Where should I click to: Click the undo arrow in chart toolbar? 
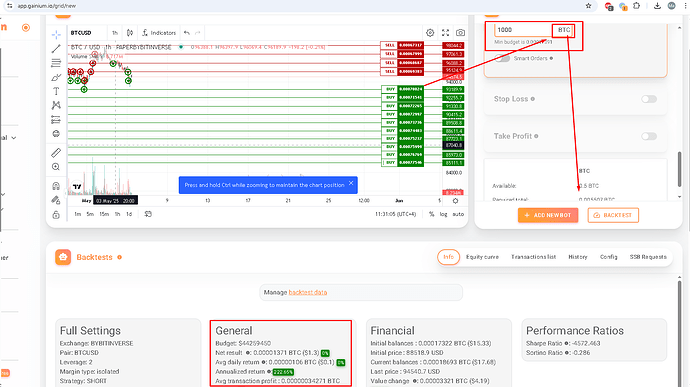pyautogui.click(x=187, y=33)
